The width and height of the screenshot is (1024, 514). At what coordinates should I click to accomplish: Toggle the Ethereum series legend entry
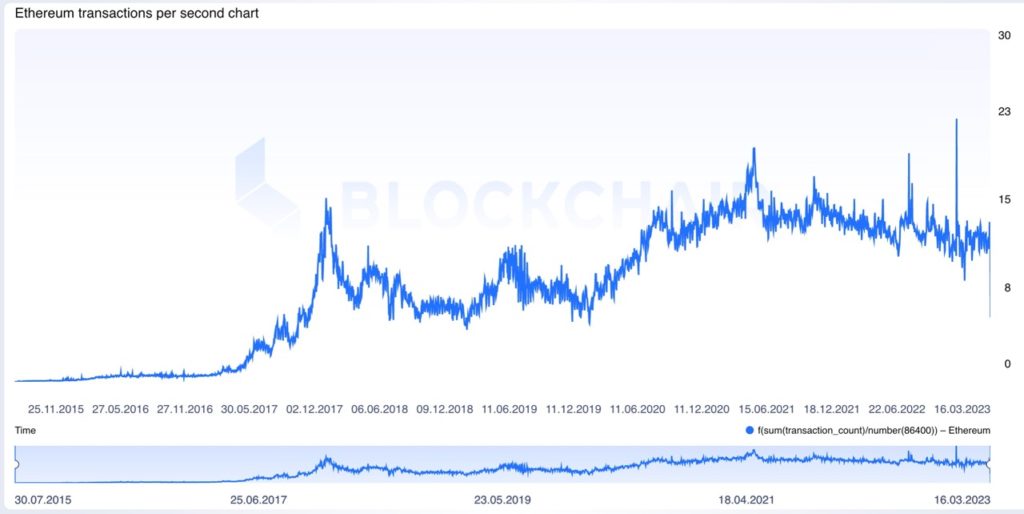pos(867,430)
